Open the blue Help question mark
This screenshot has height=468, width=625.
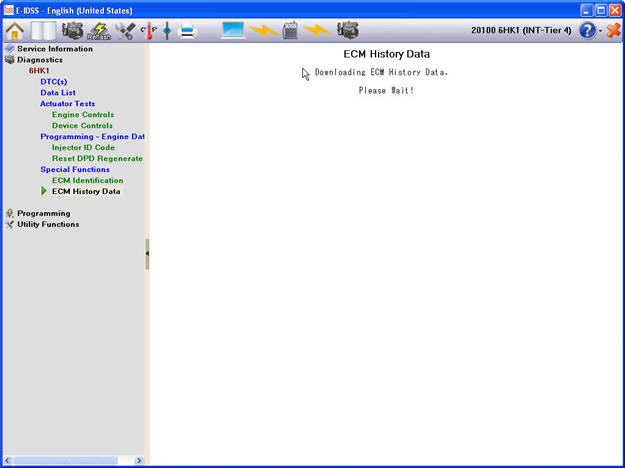pyautogui.click(x=587, y=31)
